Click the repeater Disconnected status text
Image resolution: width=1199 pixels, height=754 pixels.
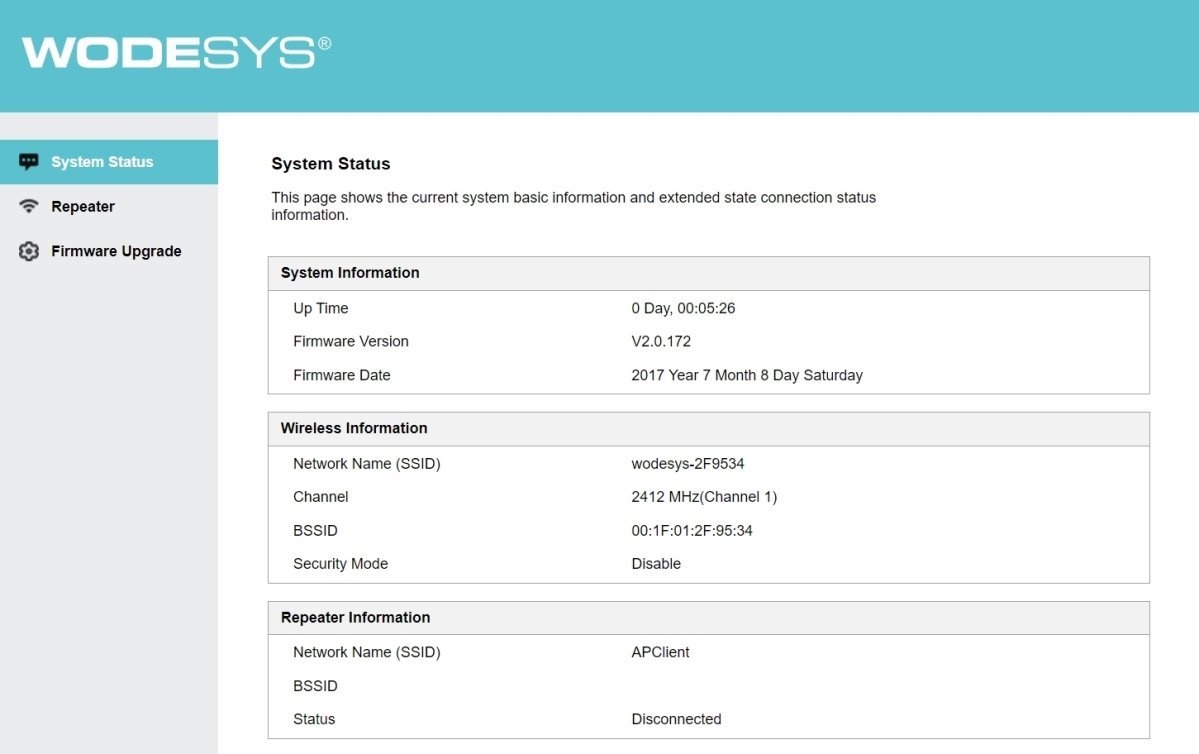[676, 719]
